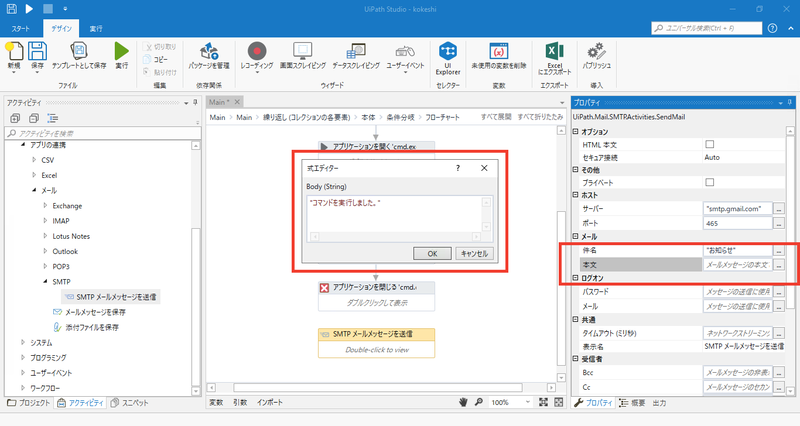Click expand all icon in activities panel
Image resolution: width=800 pixels, height=426 pixels.
[15, 118]
